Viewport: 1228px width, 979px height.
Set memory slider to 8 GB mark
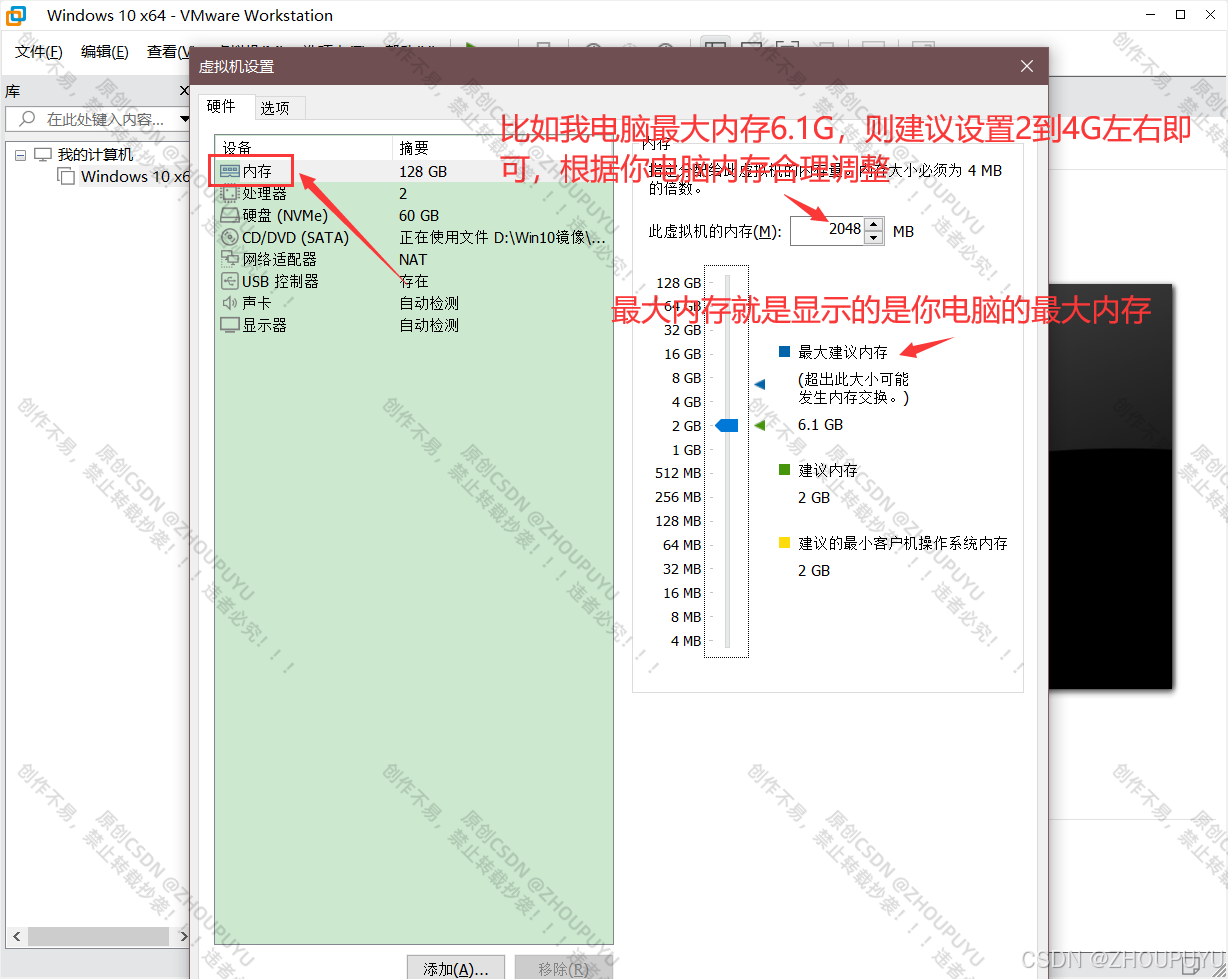728,378
